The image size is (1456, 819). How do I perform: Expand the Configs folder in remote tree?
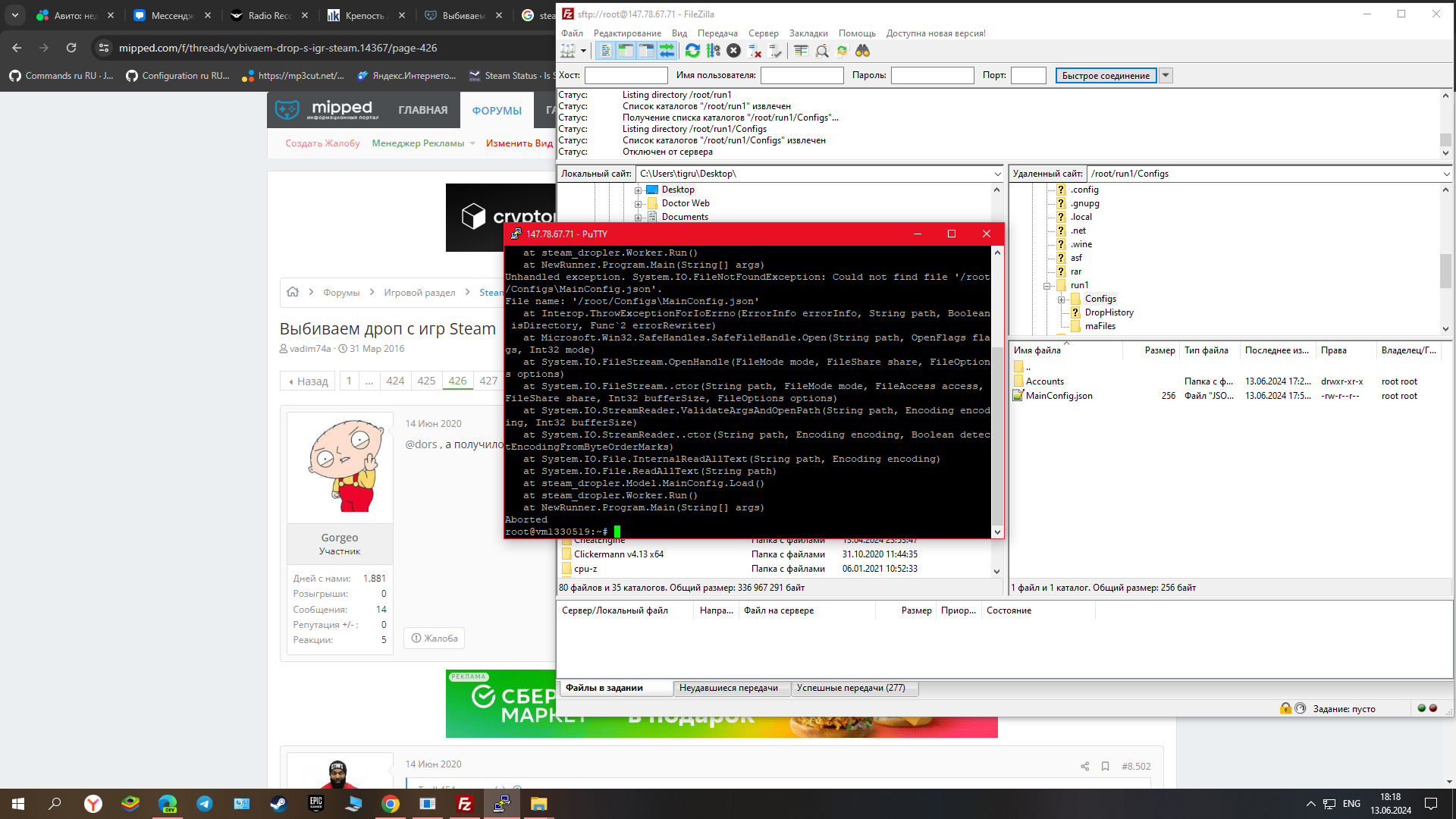1061,300
